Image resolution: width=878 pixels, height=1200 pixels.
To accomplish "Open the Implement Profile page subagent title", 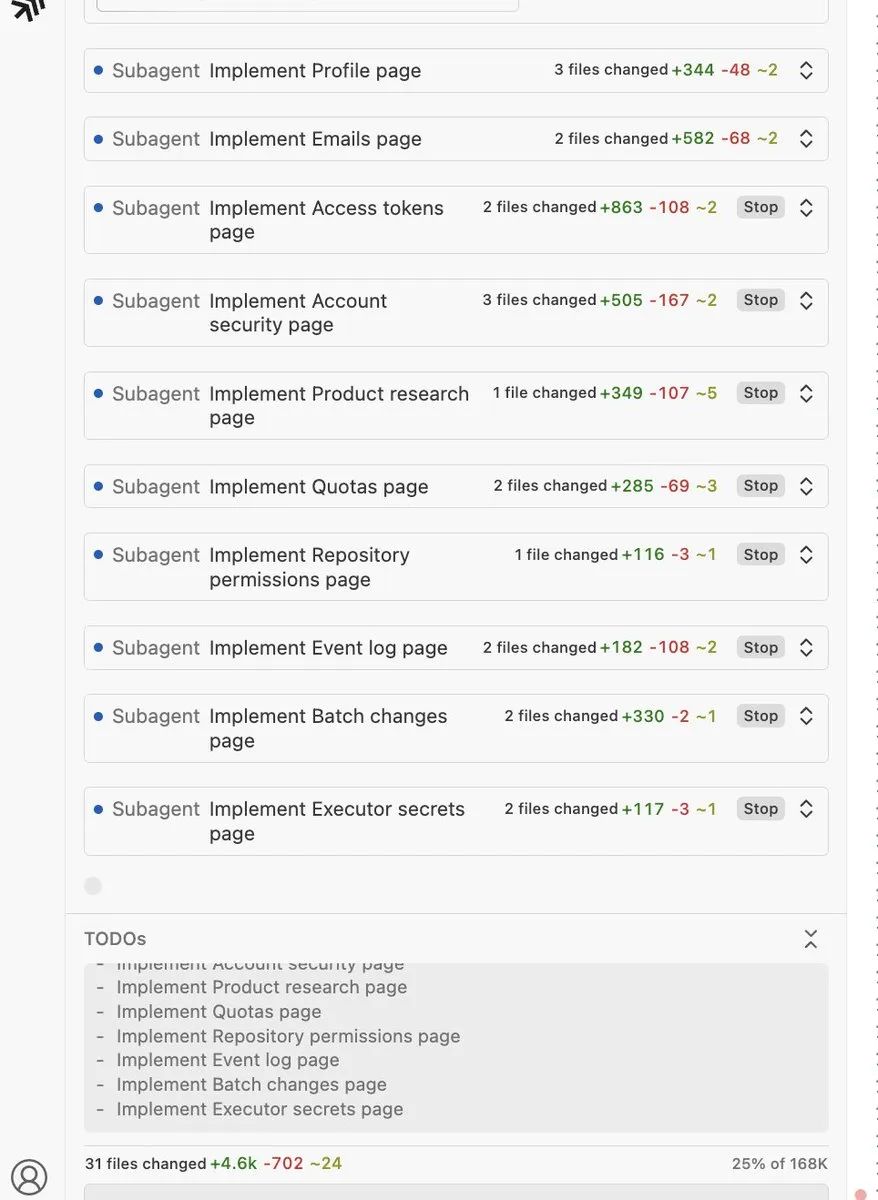I will (314, 71).
